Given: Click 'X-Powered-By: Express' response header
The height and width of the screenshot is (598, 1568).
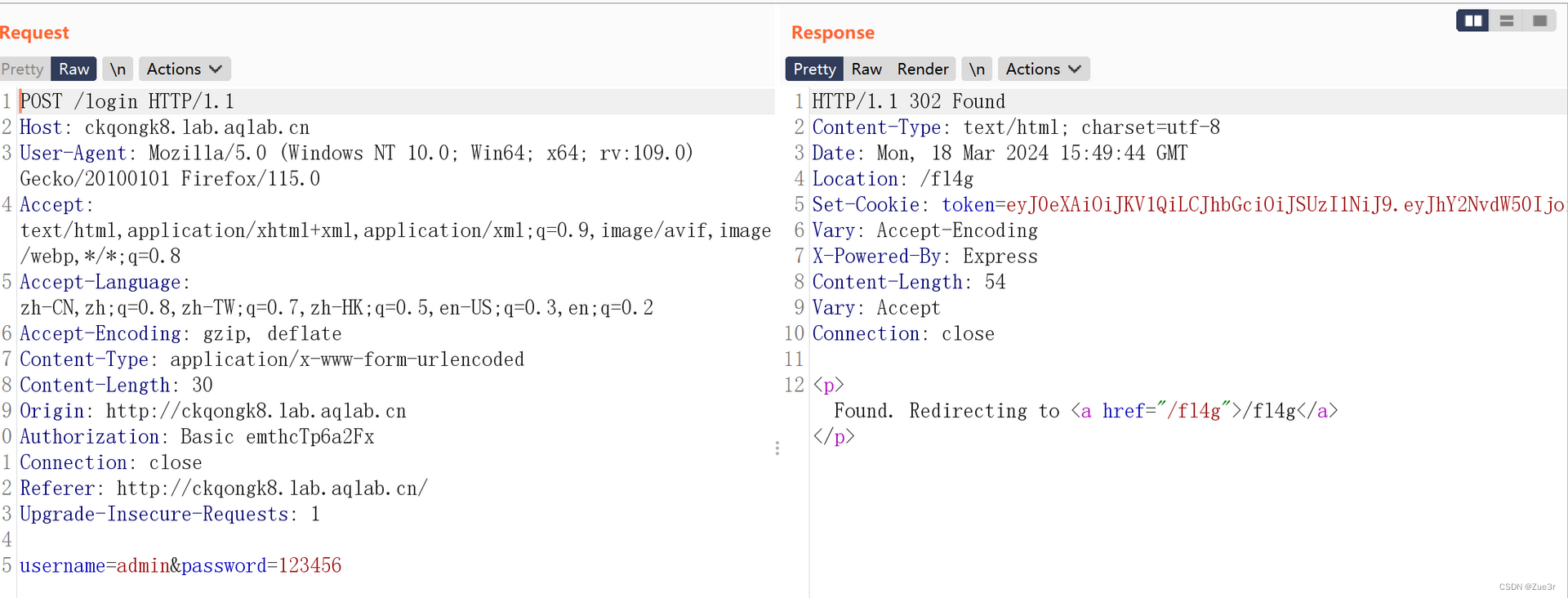Looking at the screenshot, I should pos(925,257).
